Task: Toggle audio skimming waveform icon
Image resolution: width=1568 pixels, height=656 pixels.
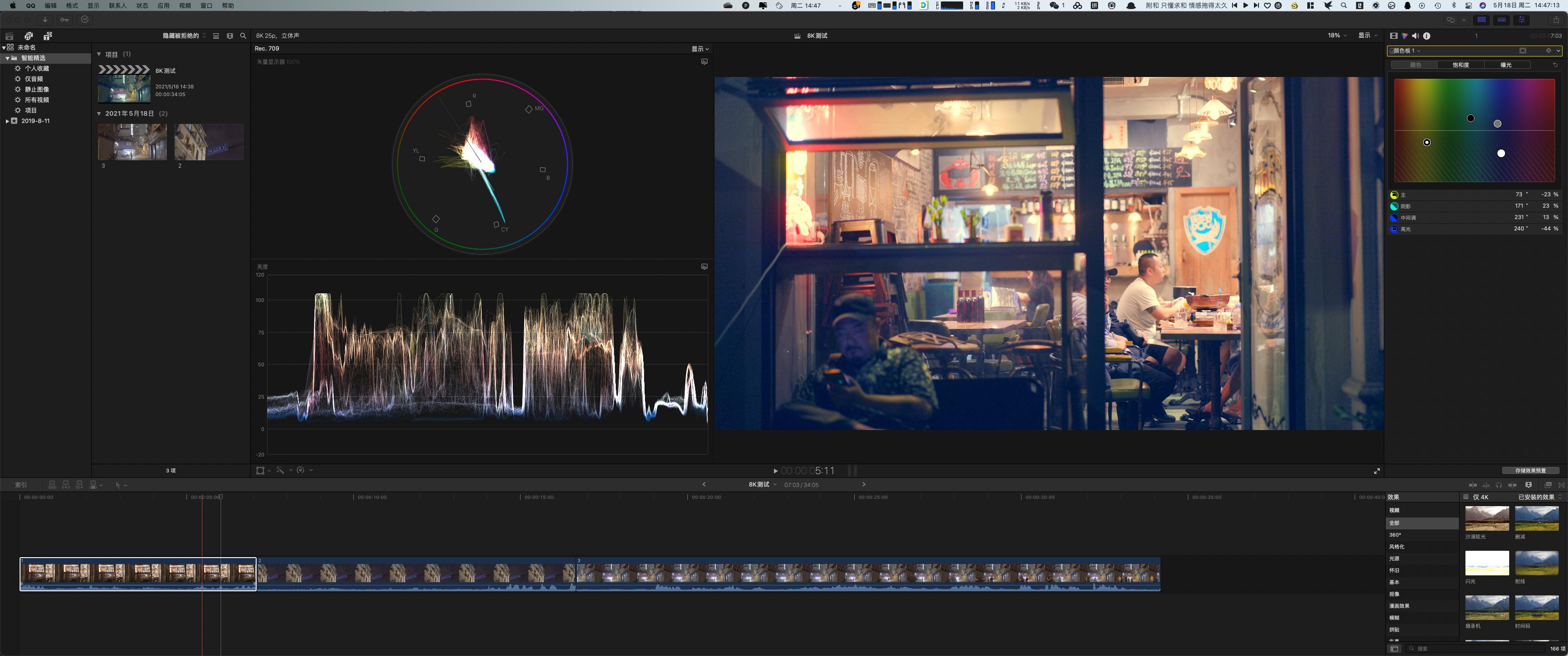Action: (x=1486, y=485)
